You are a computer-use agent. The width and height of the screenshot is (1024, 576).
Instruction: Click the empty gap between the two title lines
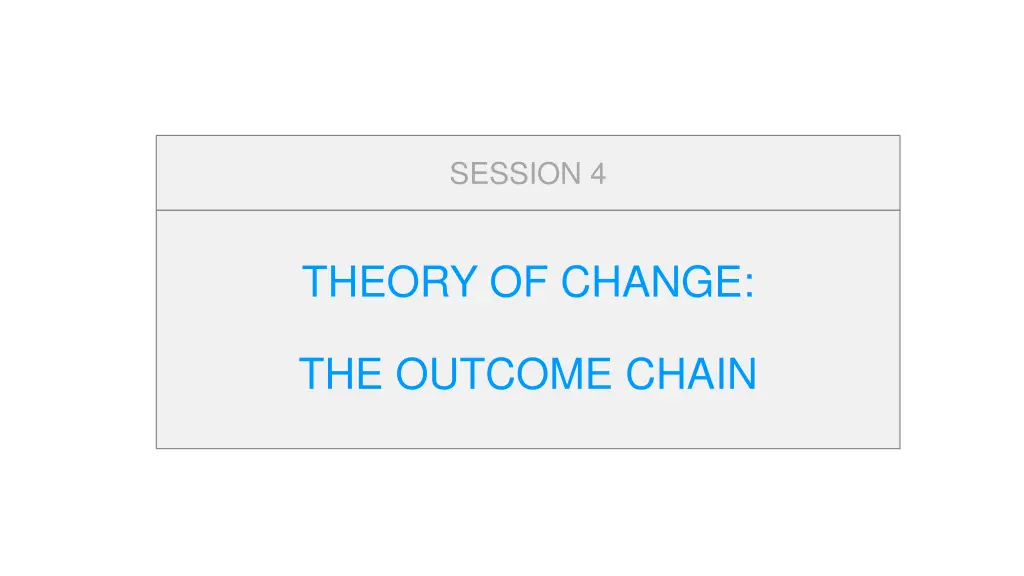[528, 328]
